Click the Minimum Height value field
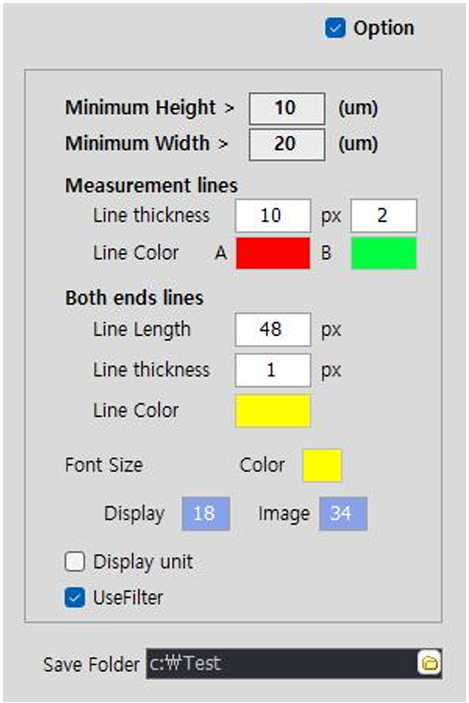Viewport: 469px width, 703px height. click(287, 108)
